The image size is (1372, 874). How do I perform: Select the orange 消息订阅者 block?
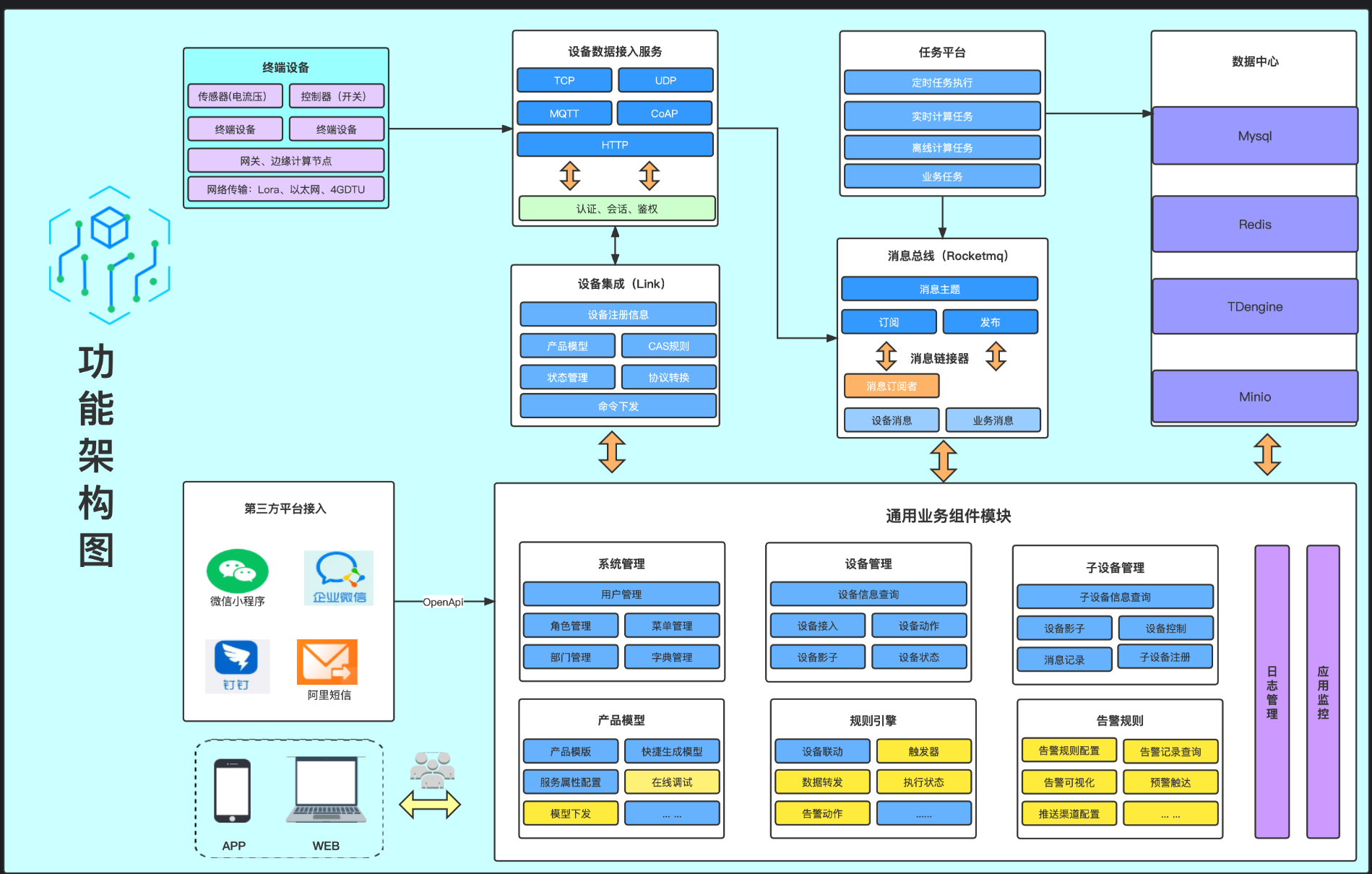tap(892, 386)
